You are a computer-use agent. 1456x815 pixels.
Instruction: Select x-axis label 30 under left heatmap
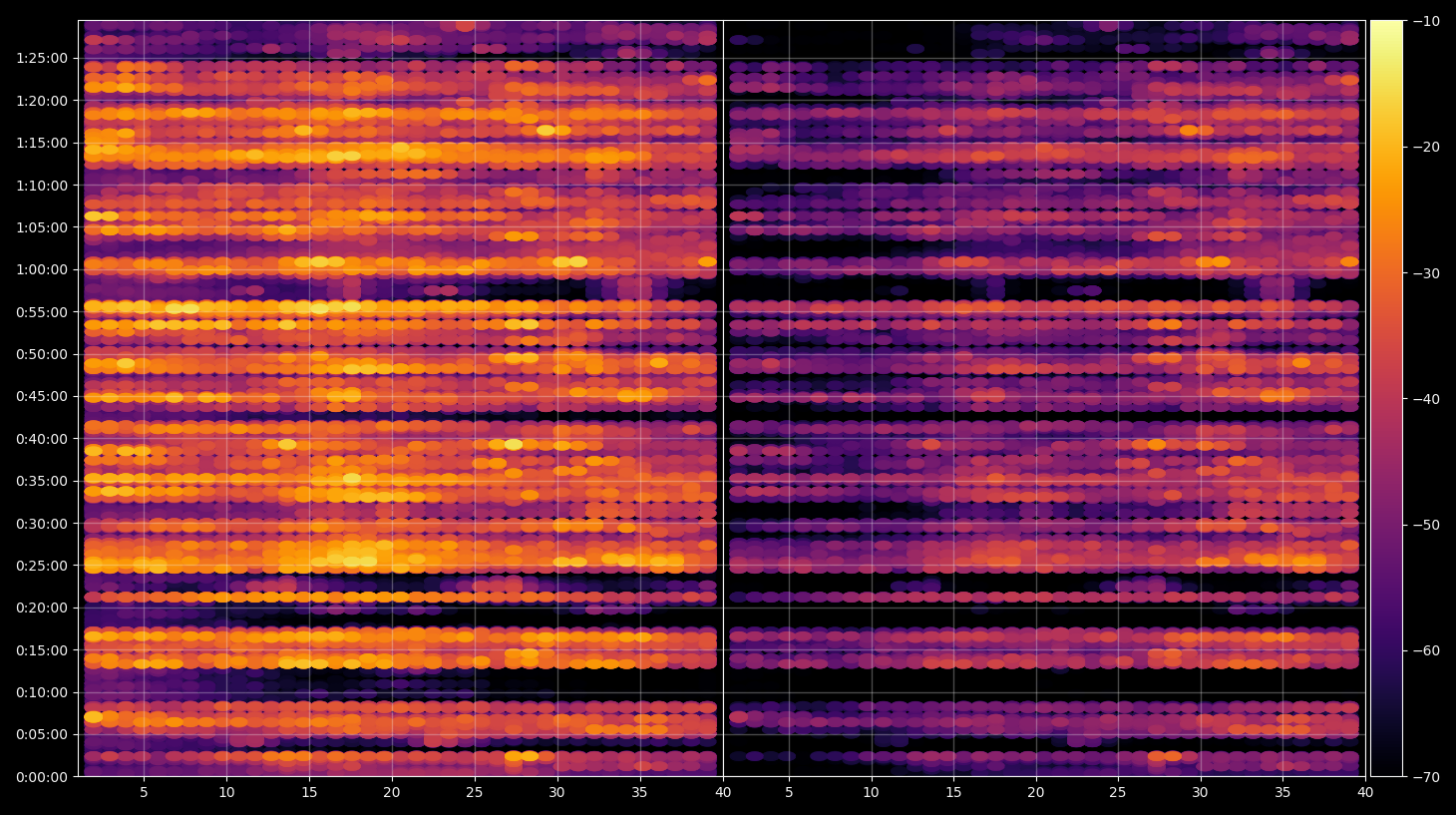click(x=556, y=793)
